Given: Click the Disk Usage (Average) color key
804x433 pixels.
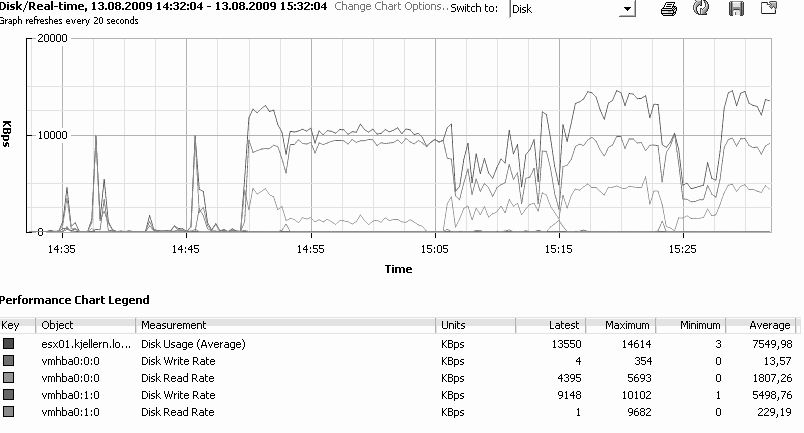Looking at the screenshot, I should tap(8, 344).
